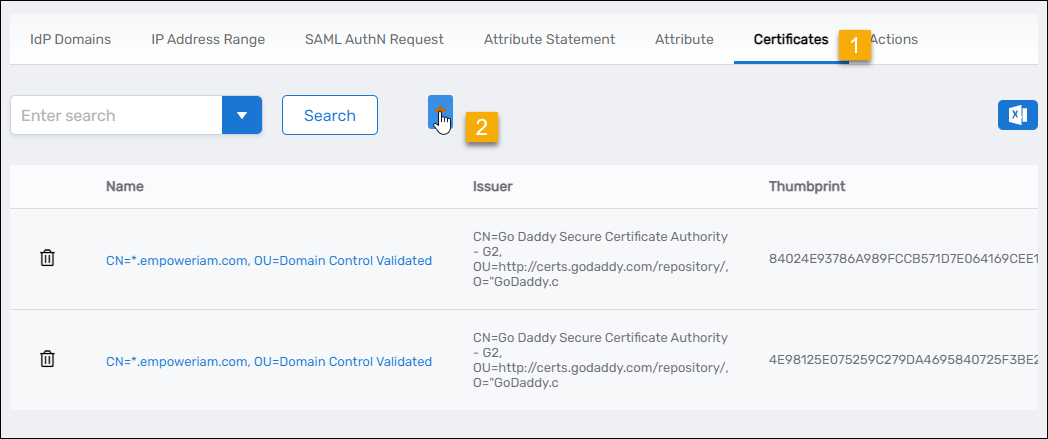Click the Issuer column header
The height and width of the screenshot is (439, 1048).
[x=492, y=186]
